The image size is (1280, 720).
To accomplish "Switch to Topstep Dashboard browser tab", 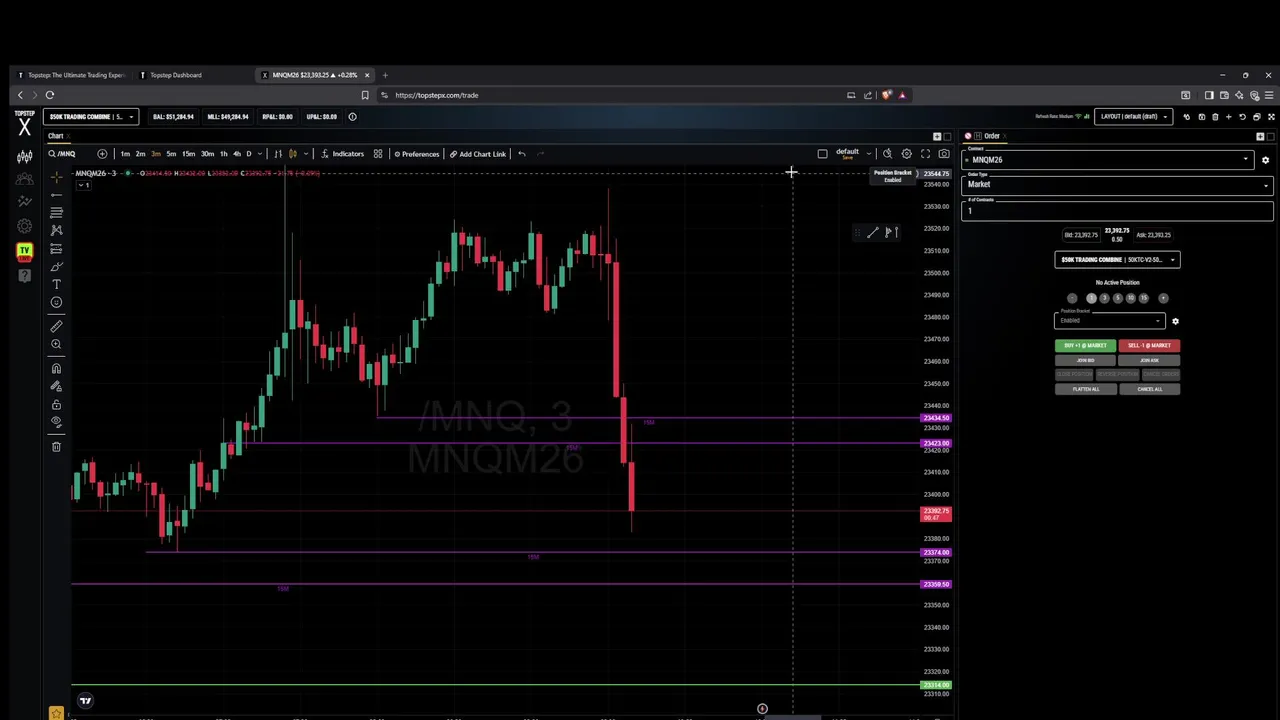I will (x=176, y=75).
